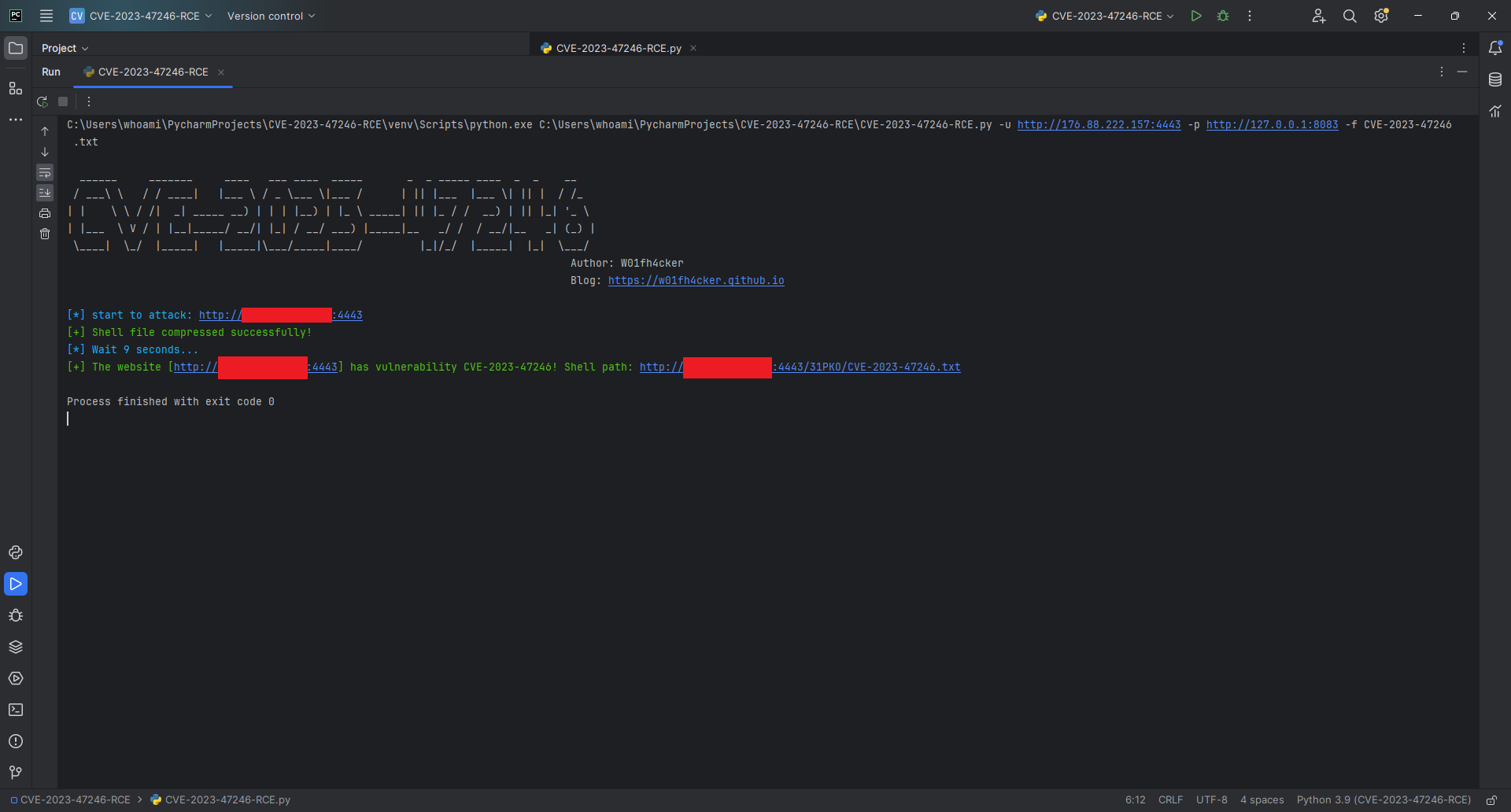This screenshot has width=1511, height=812.
Task: Show more tool windows ellipsis
Action: [x=16, y=120]
